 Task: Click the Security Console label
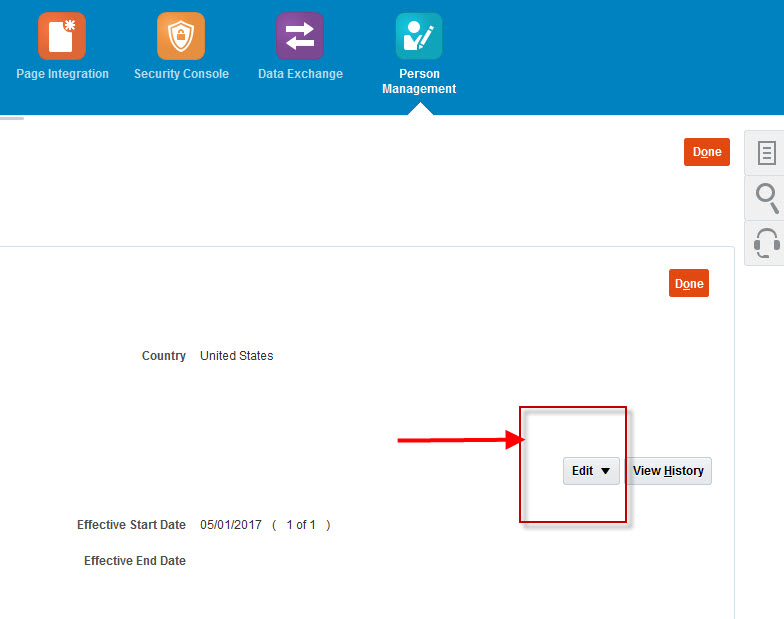(182, 74)
